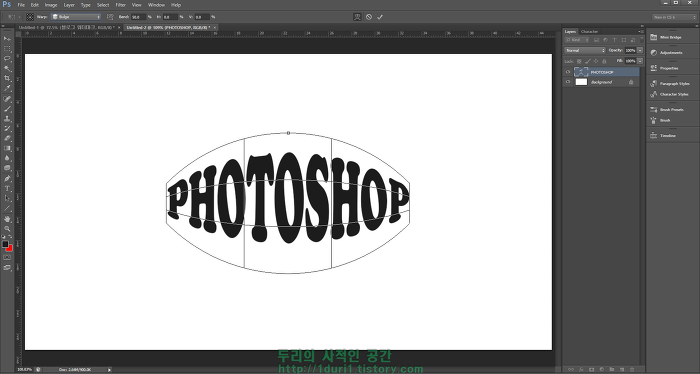Open the workspace switcher dropdown

(x=674, y=17)
